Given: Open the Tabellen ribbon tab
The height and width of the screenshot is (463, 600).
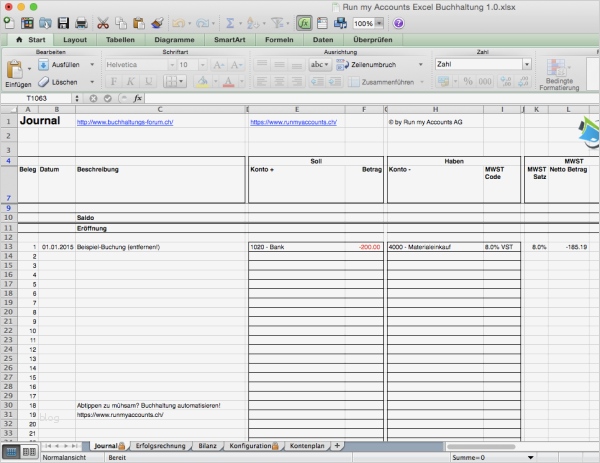Looking at the screenshot, I should (120, 40).
